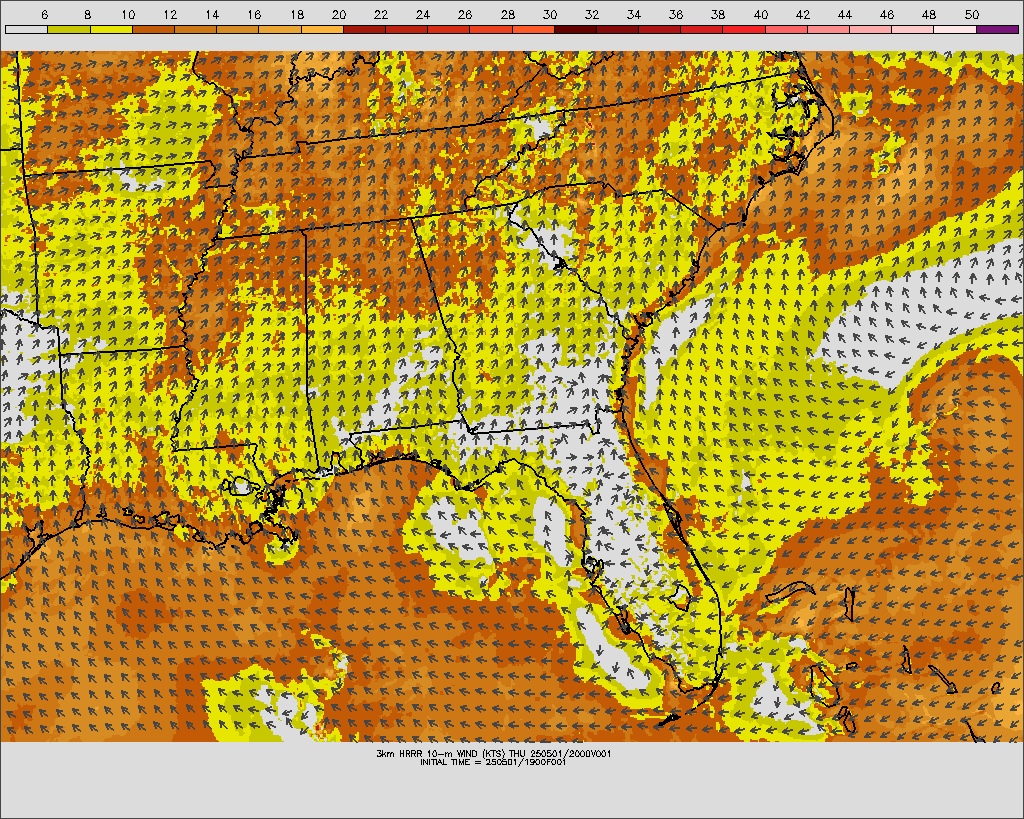This screenshot has height=819, width=1024.
Task: Select the red swatch between 22 and 24
Action: [406, 29]
